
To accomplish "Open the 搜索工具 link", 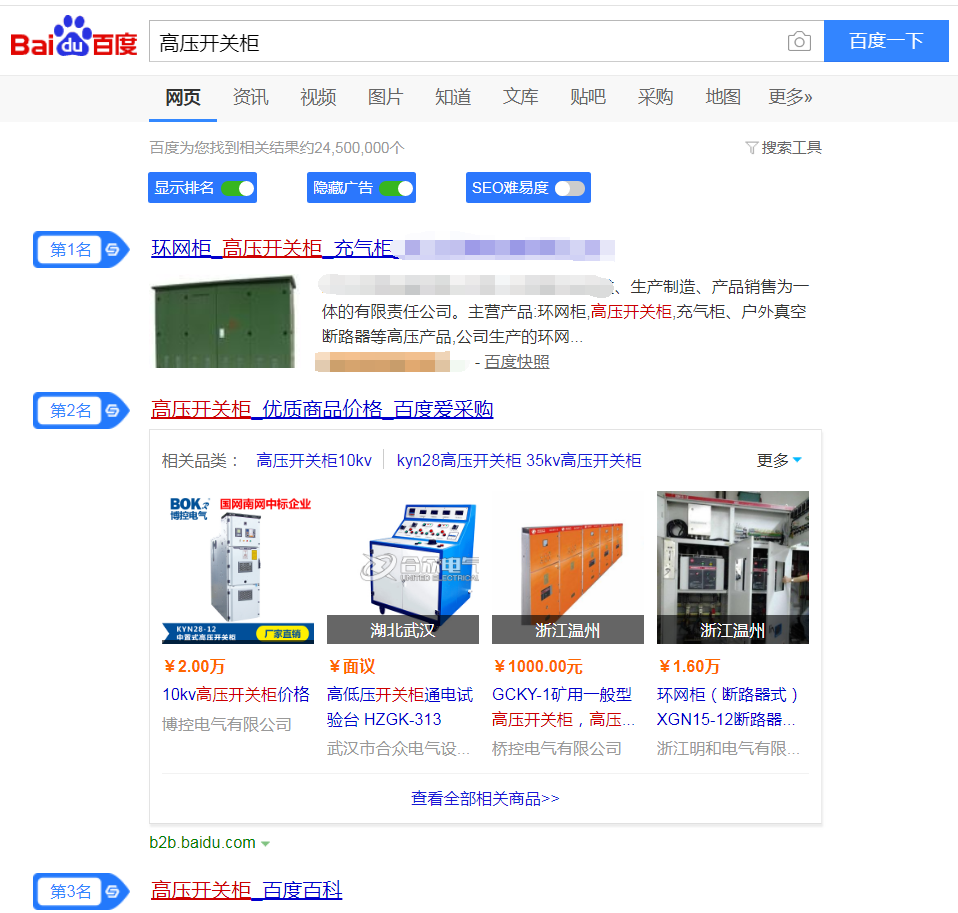I will [x=791, y=148].
